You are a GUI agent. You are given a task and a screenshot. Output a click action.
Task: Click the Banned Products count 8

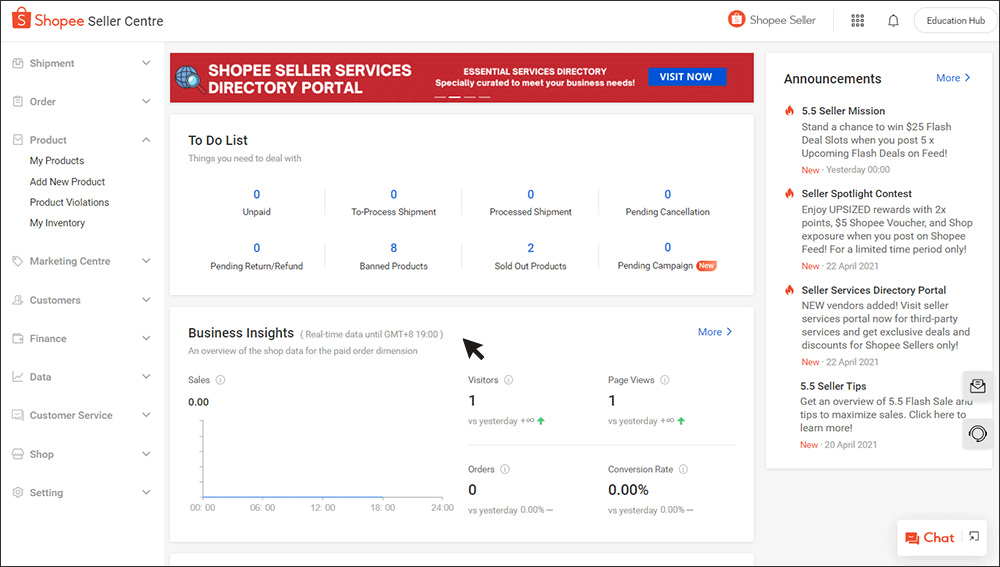pyautogui.click(x=393, y=248)
